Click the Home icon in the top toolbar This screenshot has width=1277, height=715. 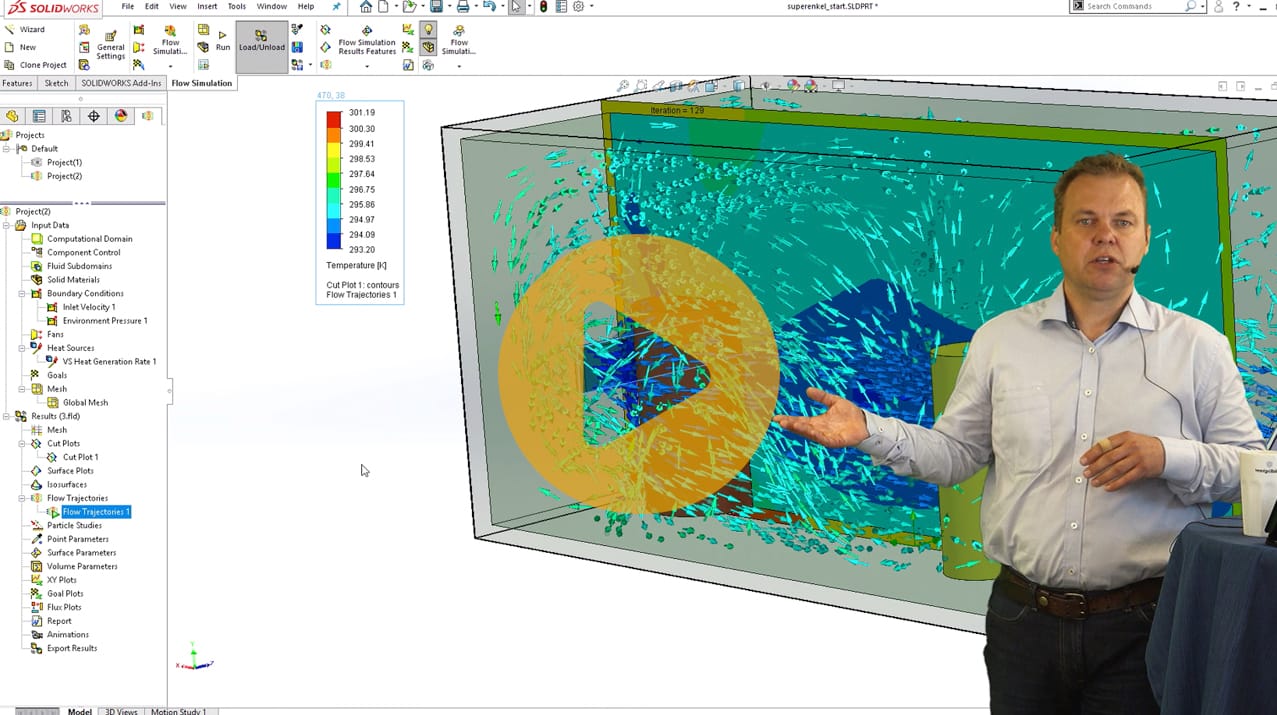tap(366, 7)
